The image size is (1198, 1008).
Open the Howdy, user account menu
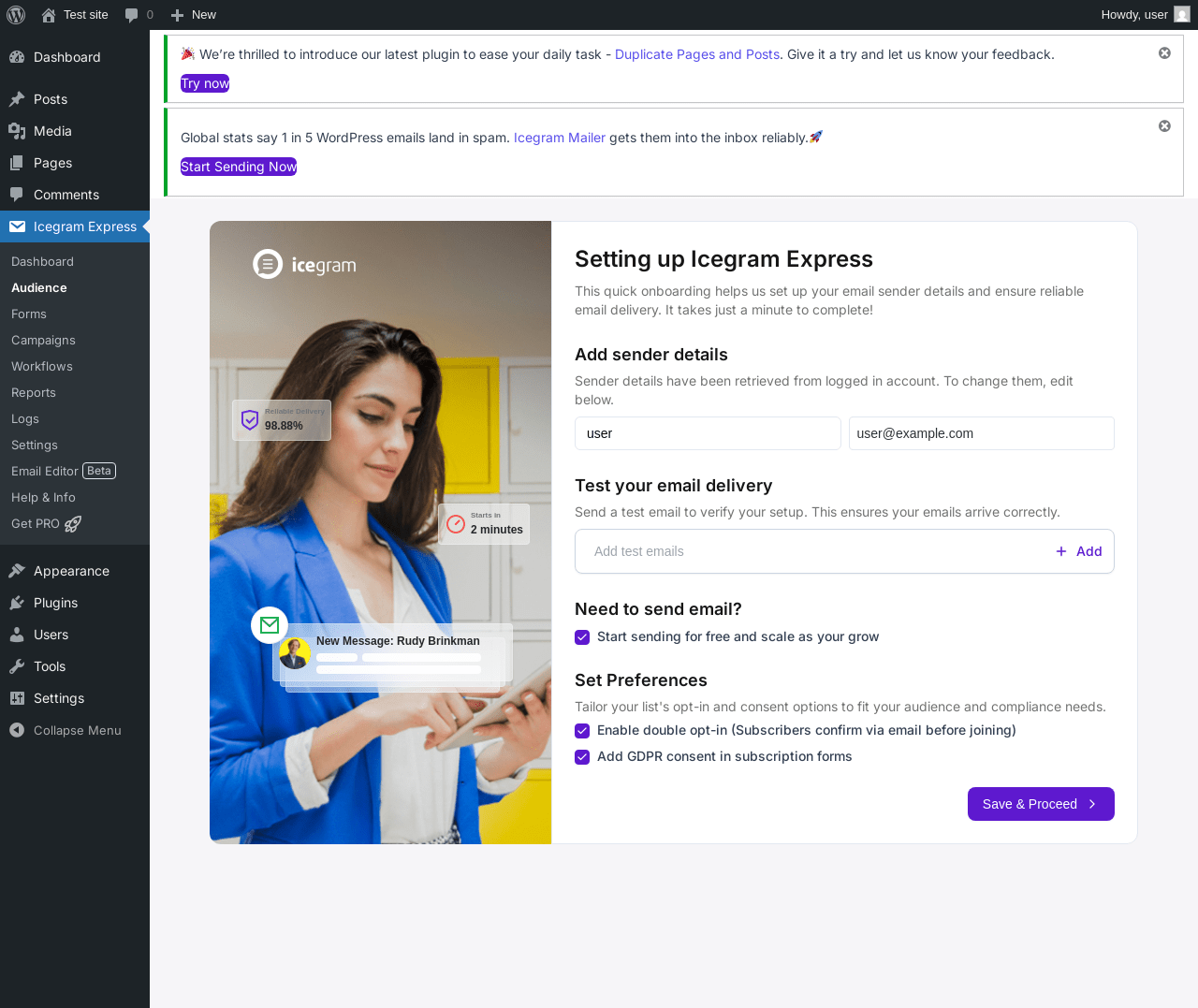1146,15
